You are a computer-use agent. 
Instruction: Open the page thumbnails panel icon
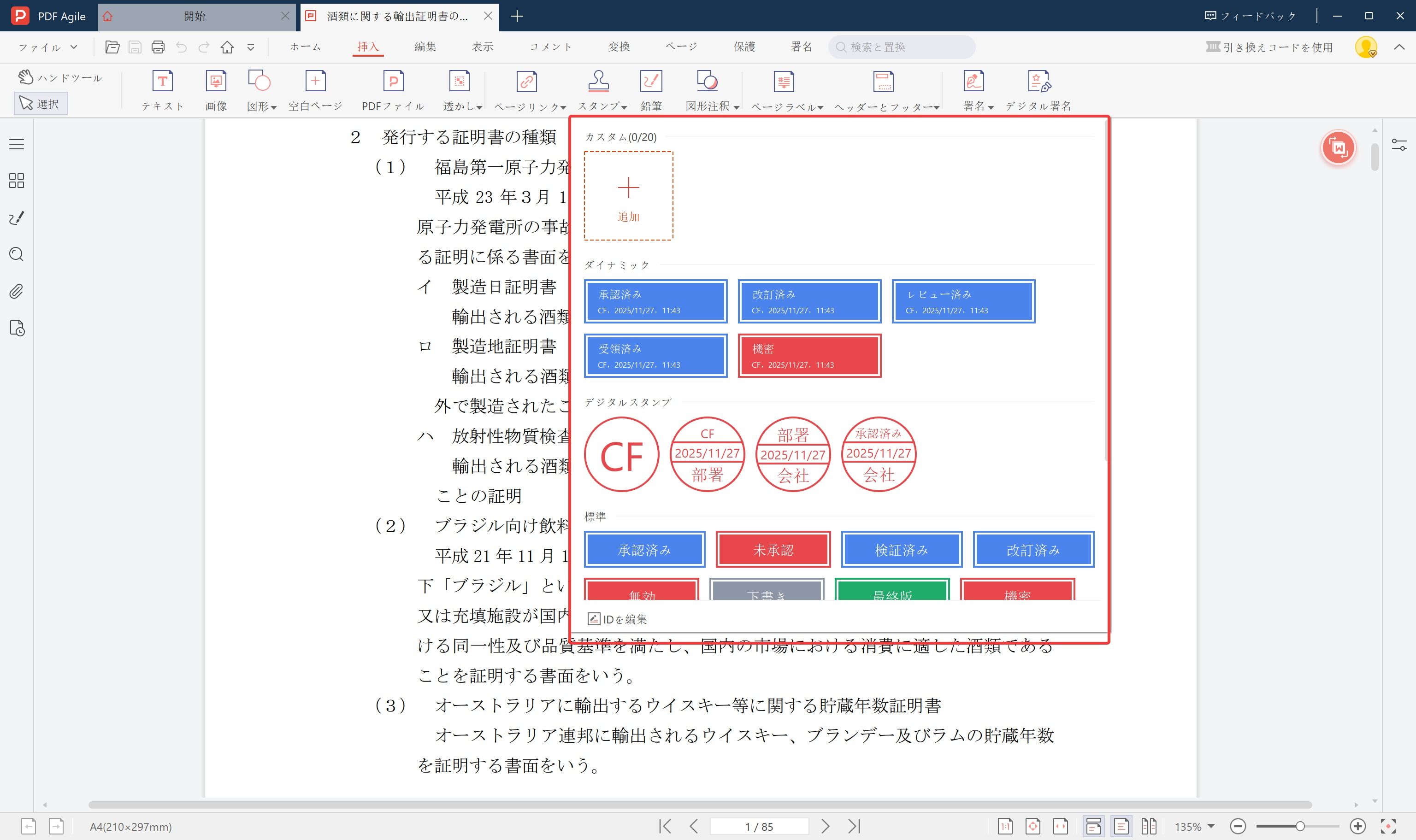coord(16,181)
